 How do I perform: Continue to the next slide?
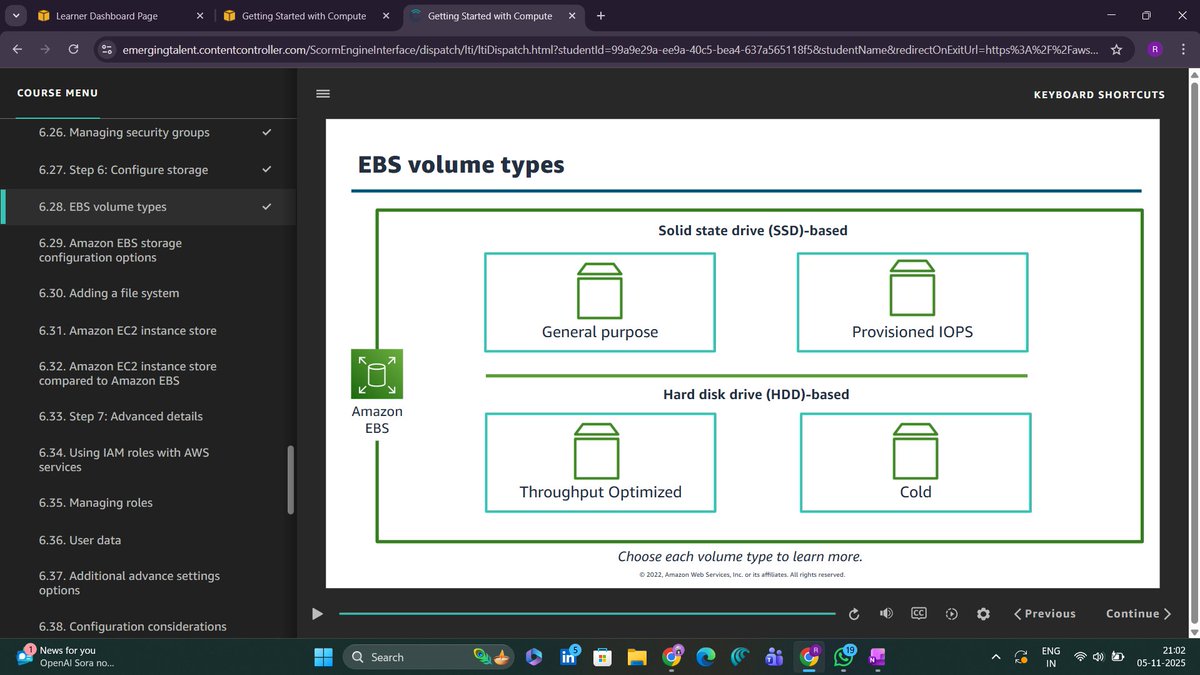point(1139,614)
